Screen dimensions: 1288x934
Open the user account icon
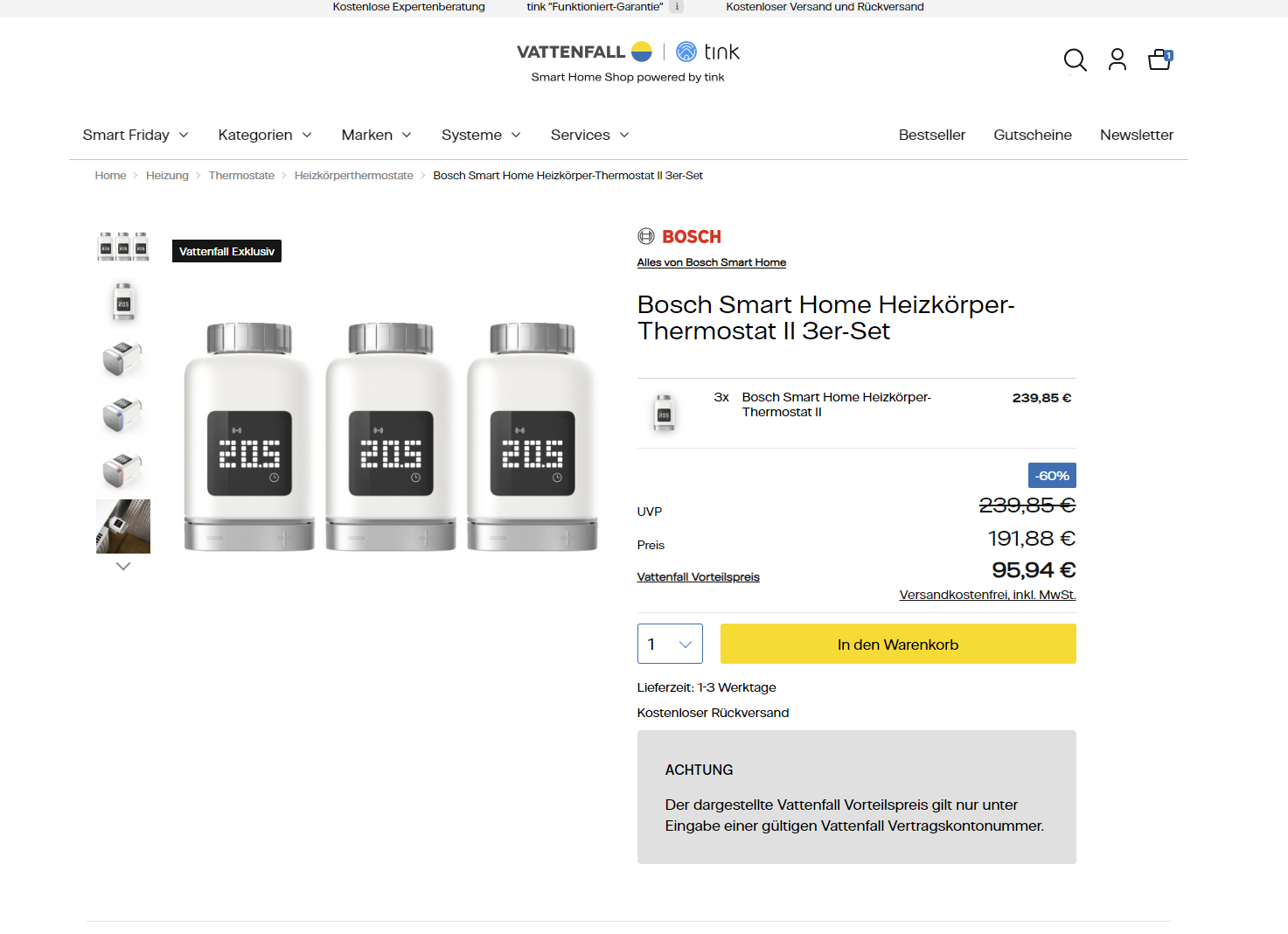tap(1117, 59)
